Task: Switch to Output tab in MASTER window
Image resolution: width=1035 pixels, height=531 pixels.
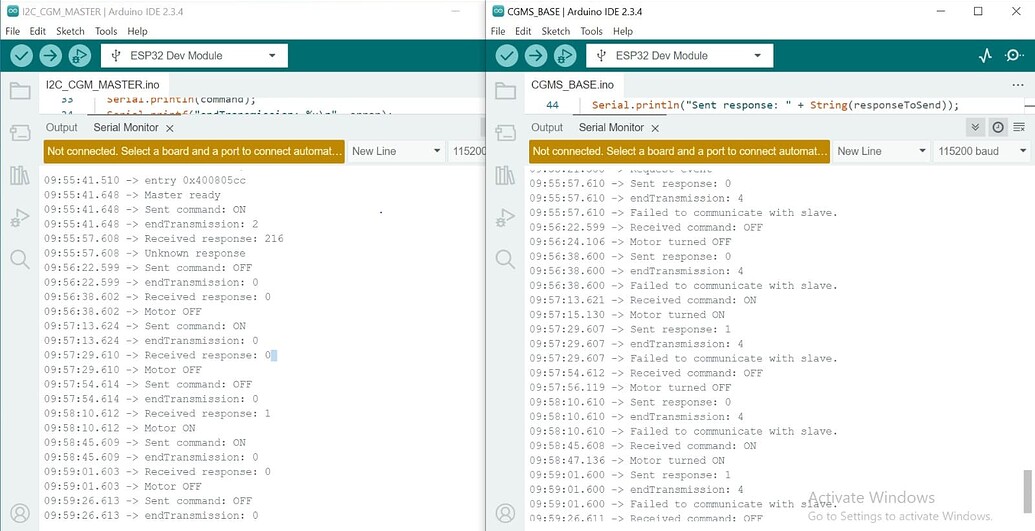Action: (x=61, y=127)
